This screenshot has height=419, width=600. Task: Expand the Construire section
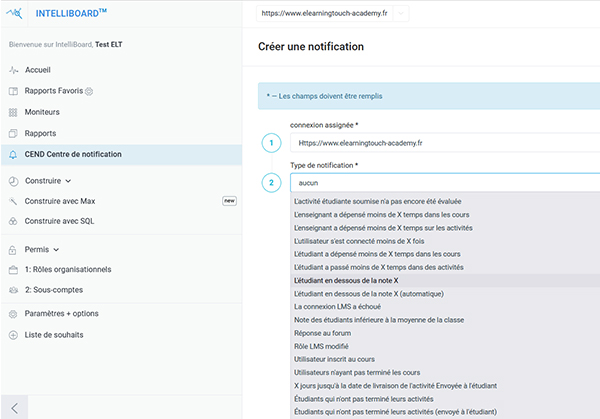point(48,181)
